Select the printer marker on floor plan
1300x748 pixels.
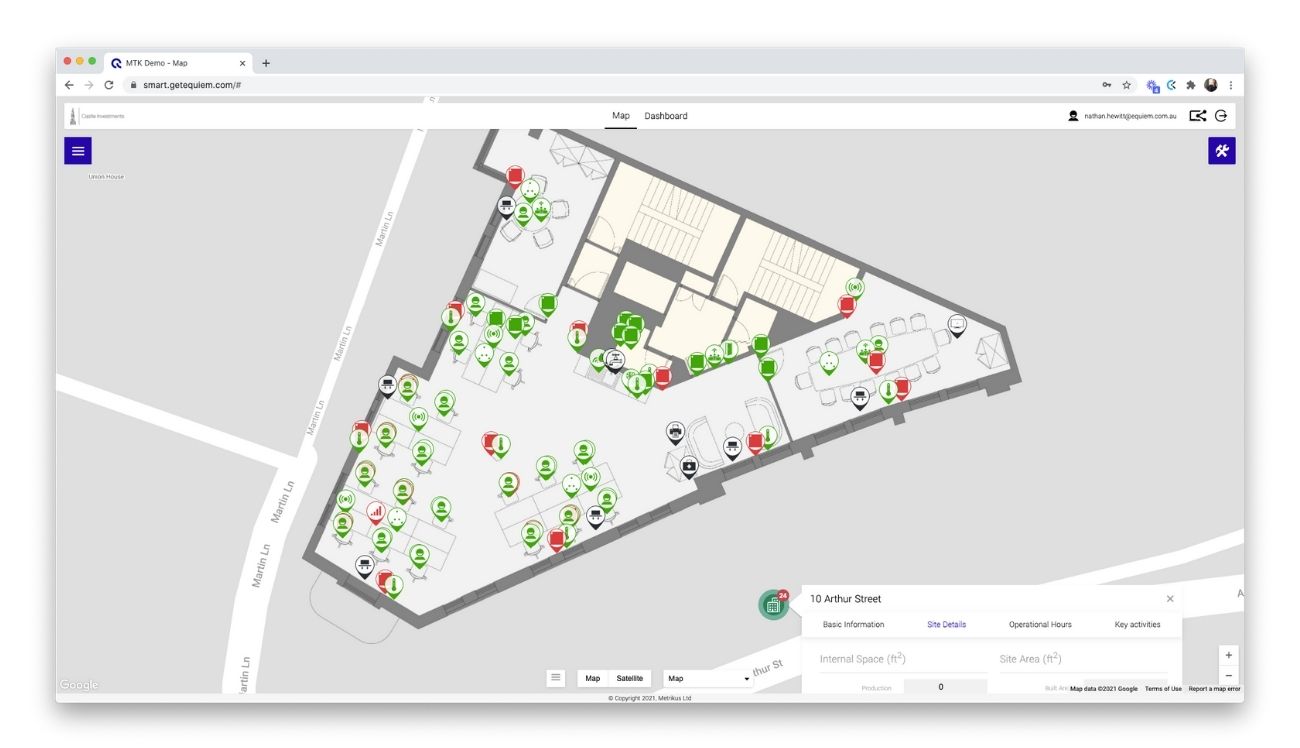pyautogui.click(x=675, y=431)
